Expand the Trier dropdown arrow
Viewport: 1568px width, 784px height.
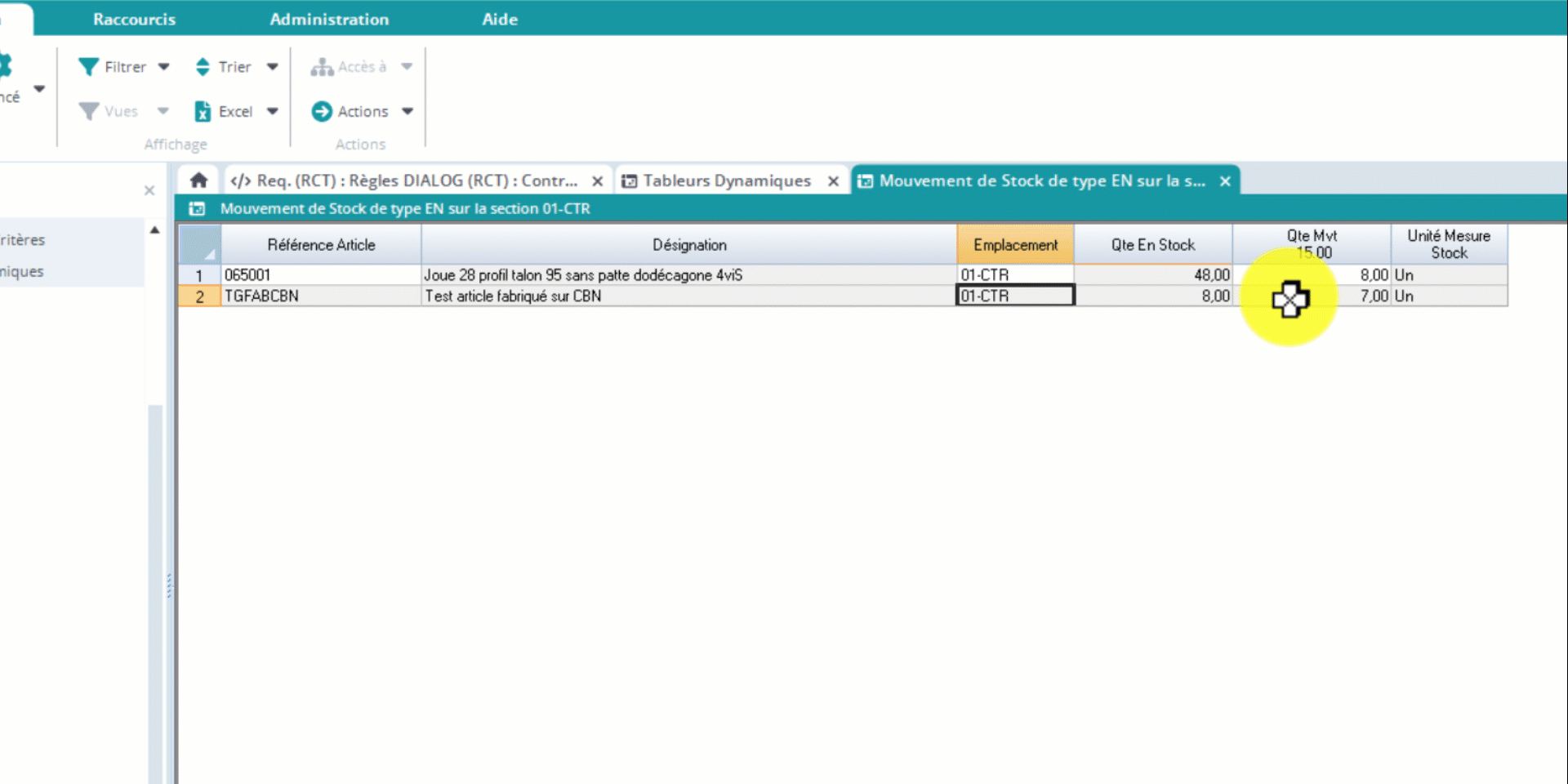(x=273, y=67)
